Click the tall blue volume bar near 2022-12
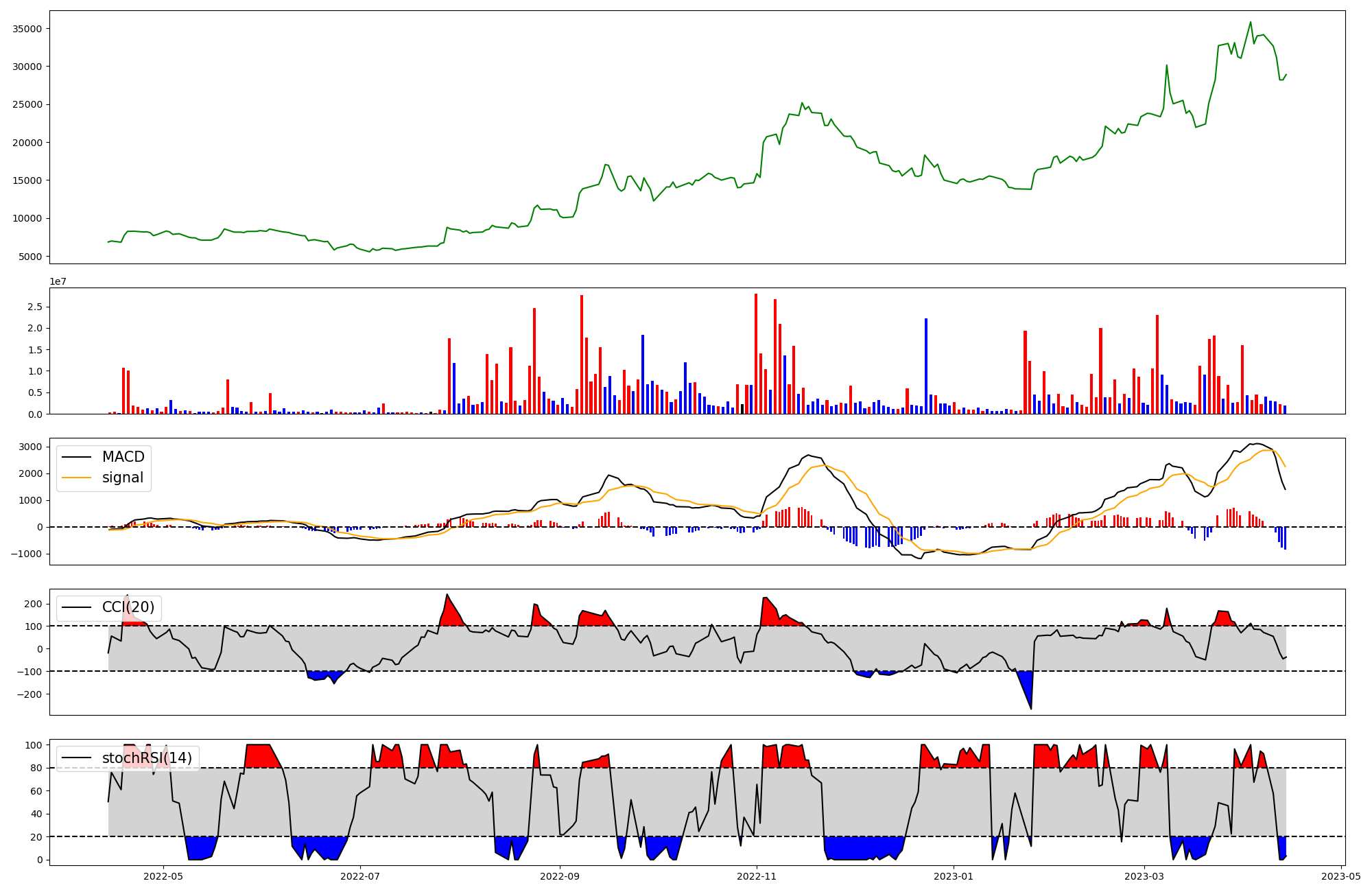The image size is (1372, 892). 926,366
